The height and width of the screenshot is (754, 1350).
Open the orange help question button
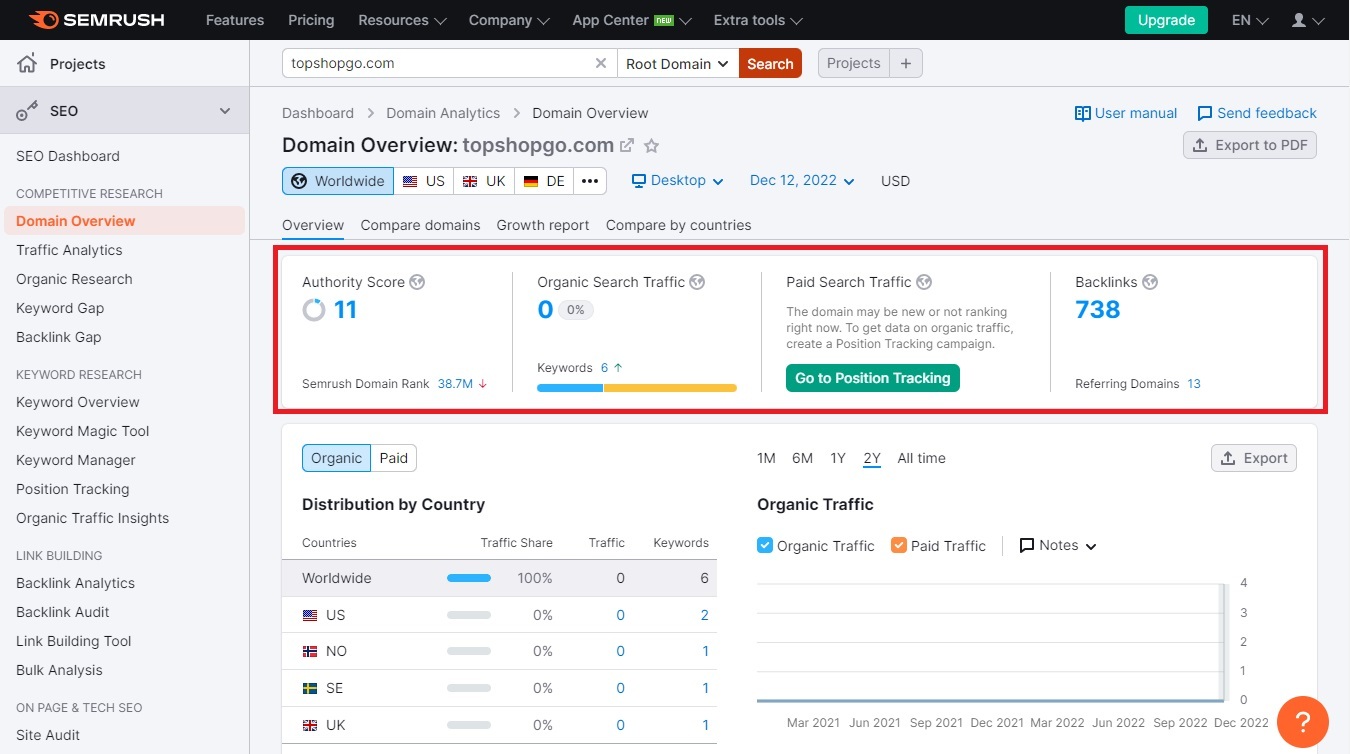1303,721
